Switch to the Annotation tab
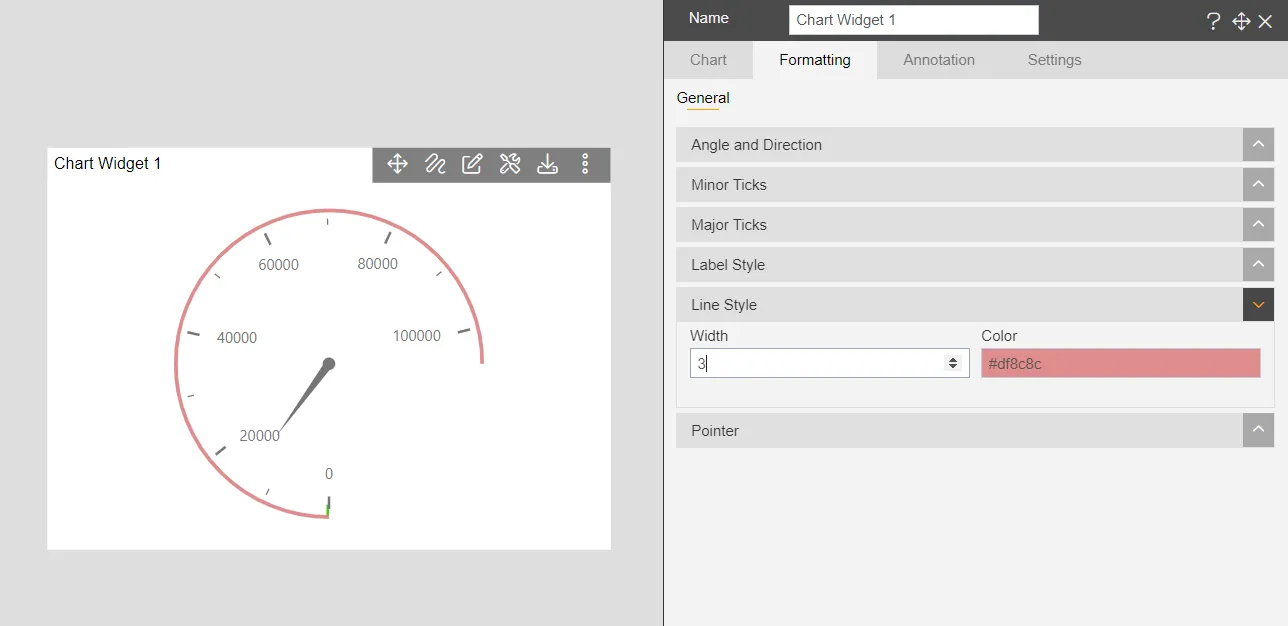 [x=938, y=60]
